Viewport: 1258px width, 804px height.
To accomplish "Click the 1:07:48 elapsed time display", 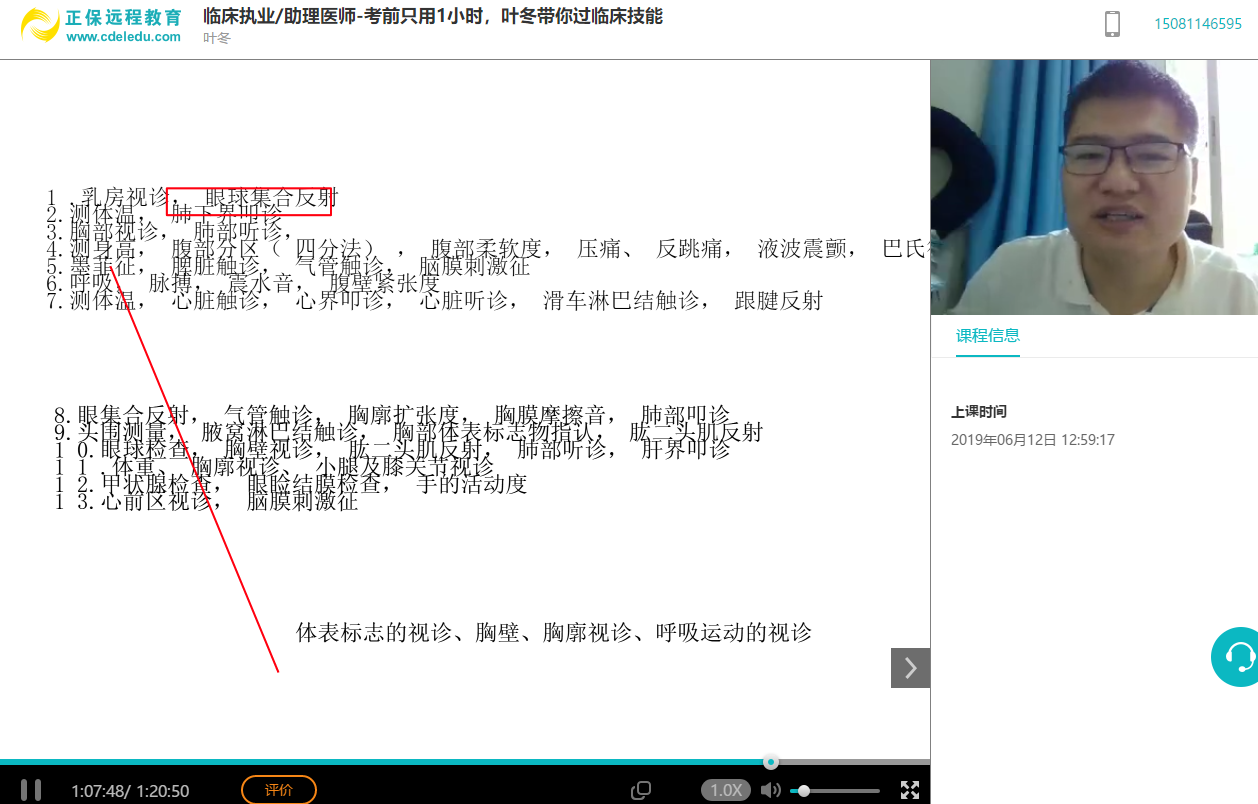I will pos(98,791).
